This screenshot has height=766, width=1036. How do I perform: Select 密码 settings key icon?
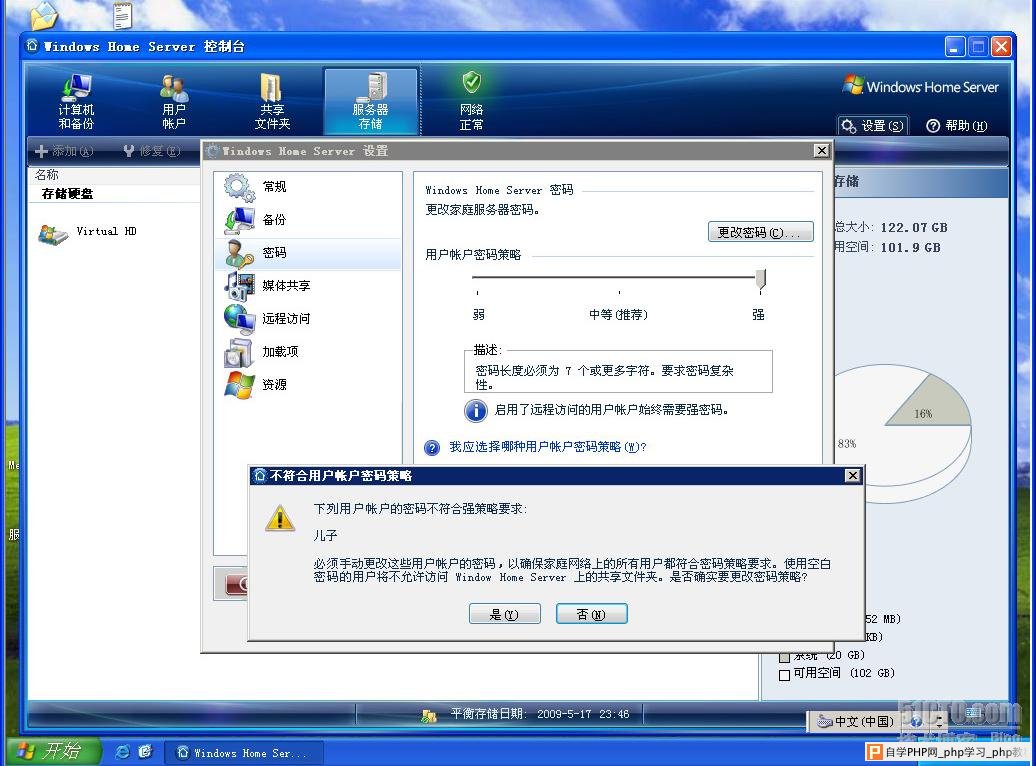[239, 253]
